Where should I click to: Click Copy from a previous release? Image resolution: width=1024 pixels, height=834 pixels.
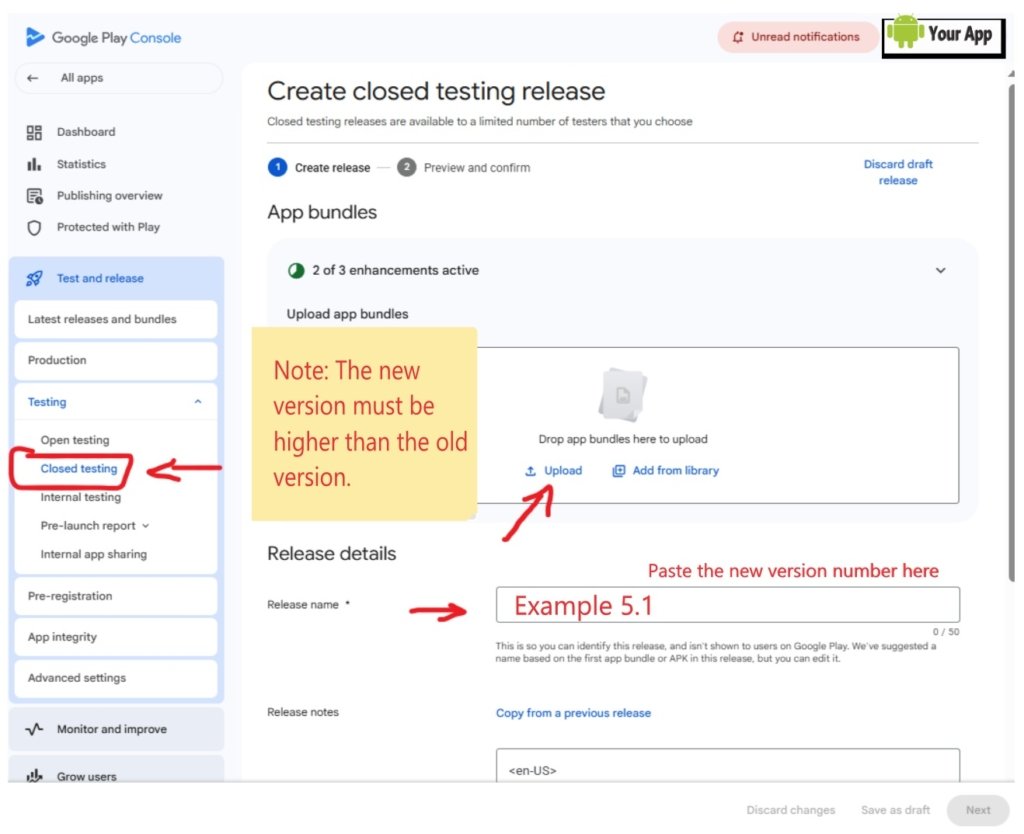(x=573, y=713)
